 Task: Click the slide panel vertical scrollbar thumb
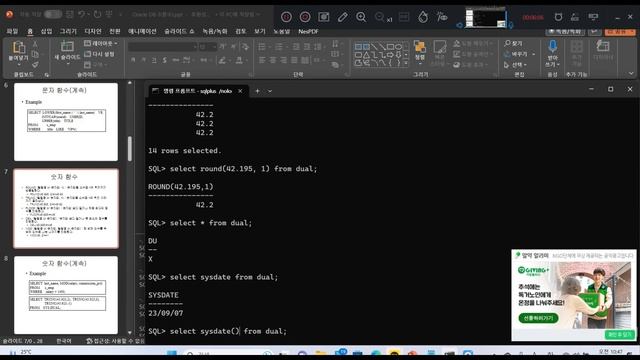(x=130, y=149)
